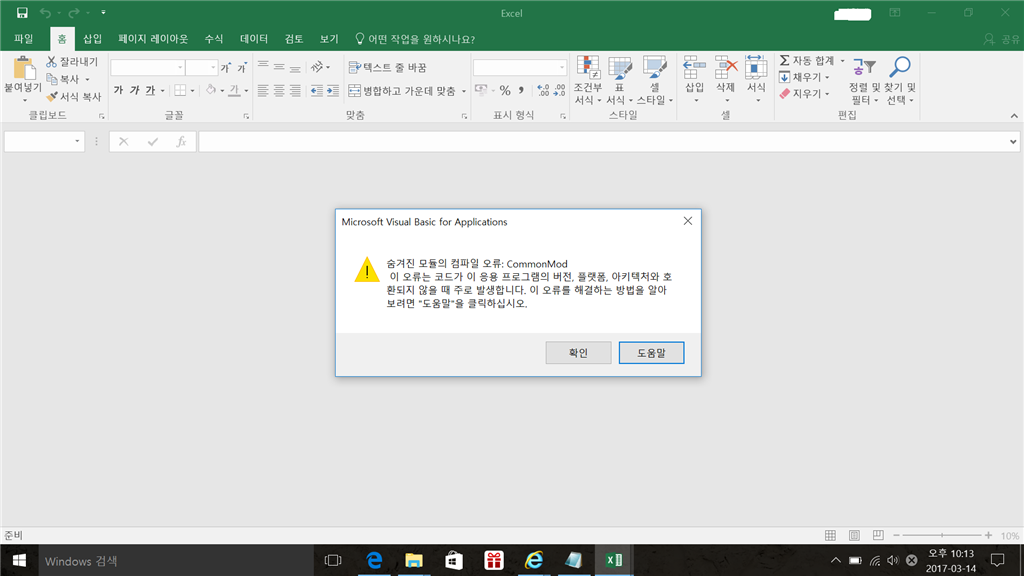Switch to the Review (검토) tab
Viewport: 1024px width, 576px height.
coord(294,39)
